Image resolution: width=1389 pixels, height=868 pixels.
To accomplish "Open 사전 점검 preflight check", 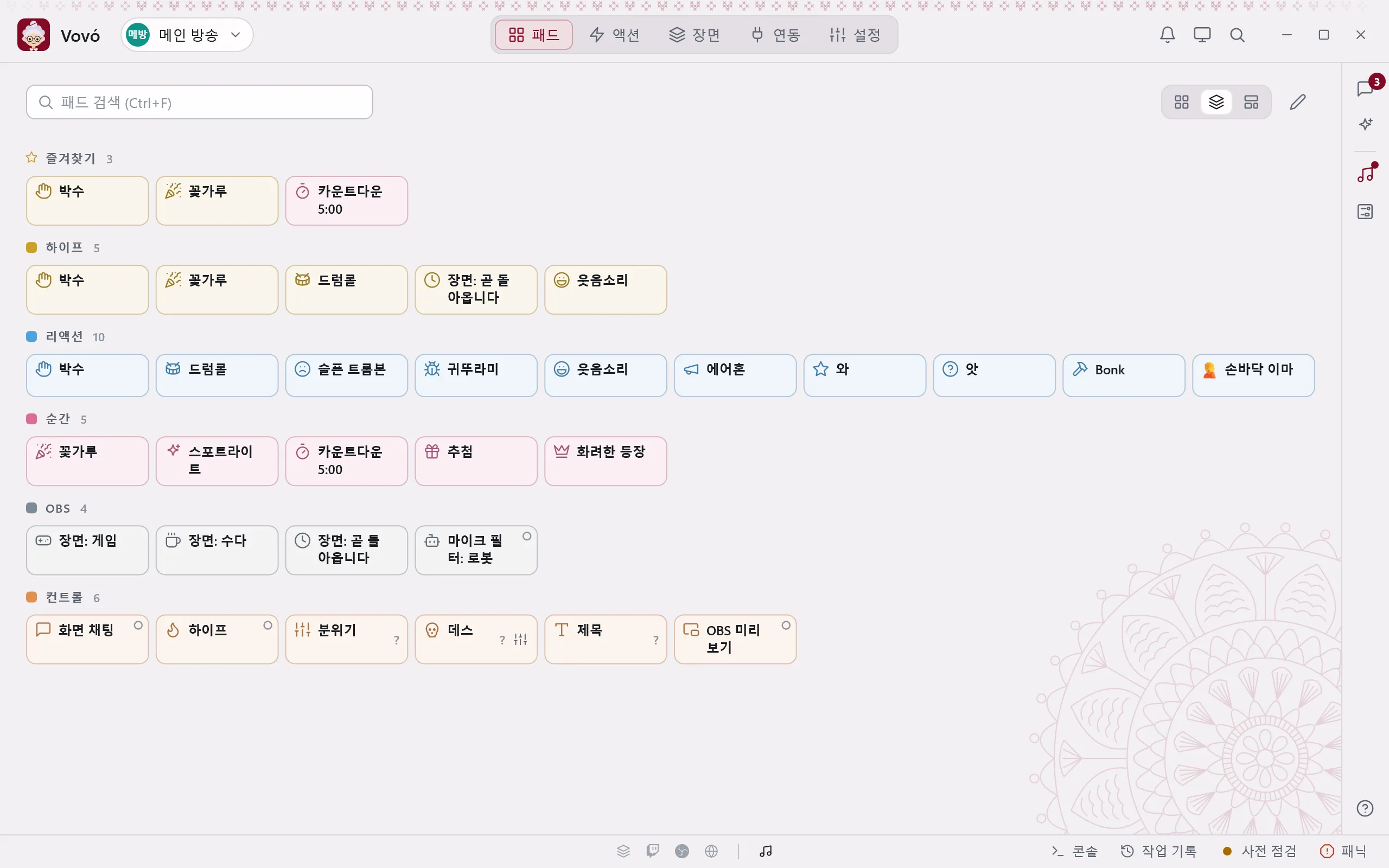I will [x=1259, y=851].
